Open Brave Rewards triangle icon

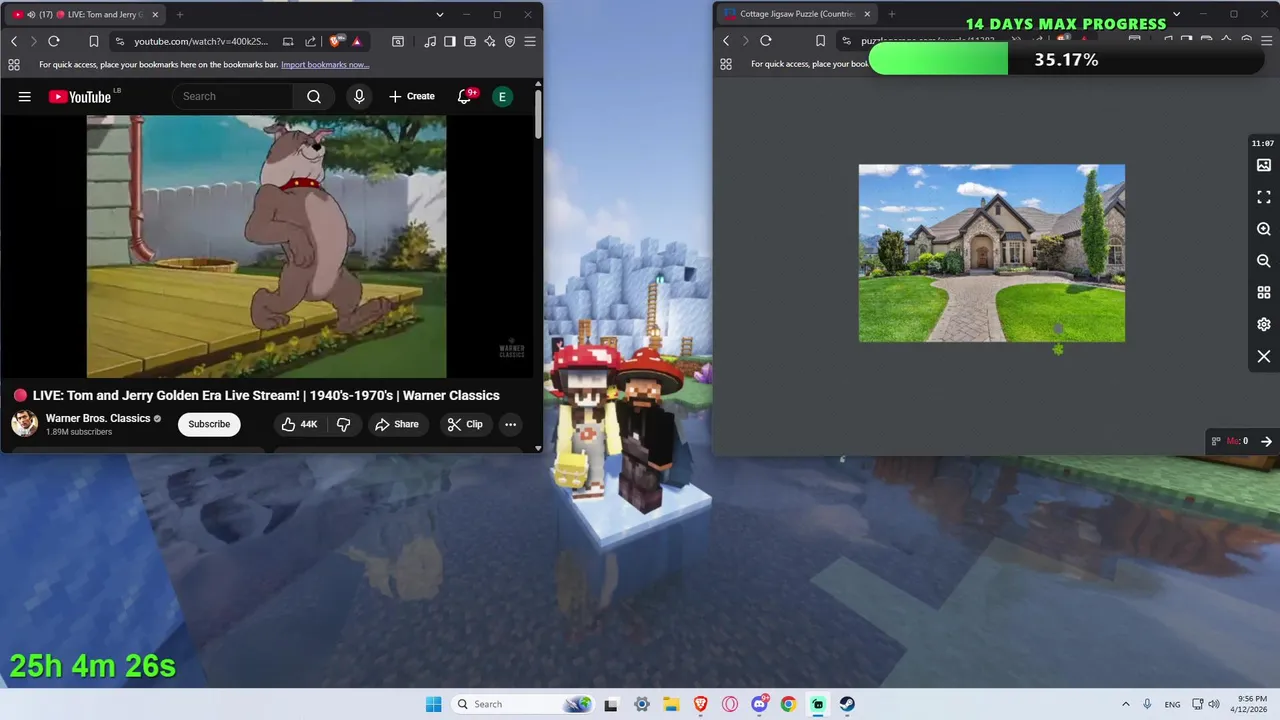[357, 41]
